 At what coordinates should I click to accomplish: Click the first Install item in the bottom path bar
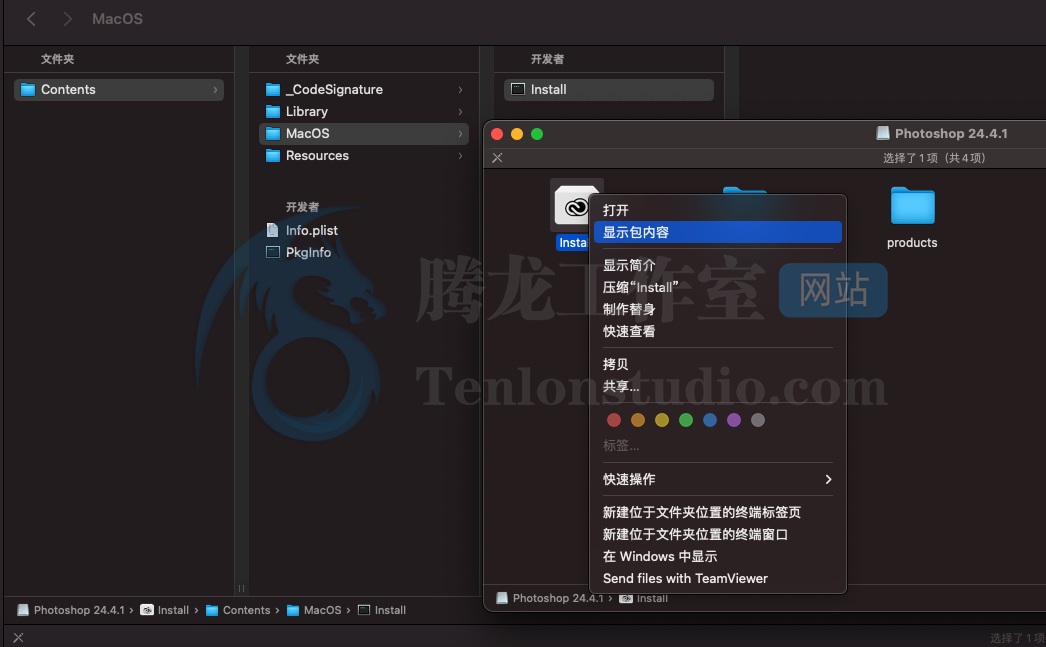[165, 610]
